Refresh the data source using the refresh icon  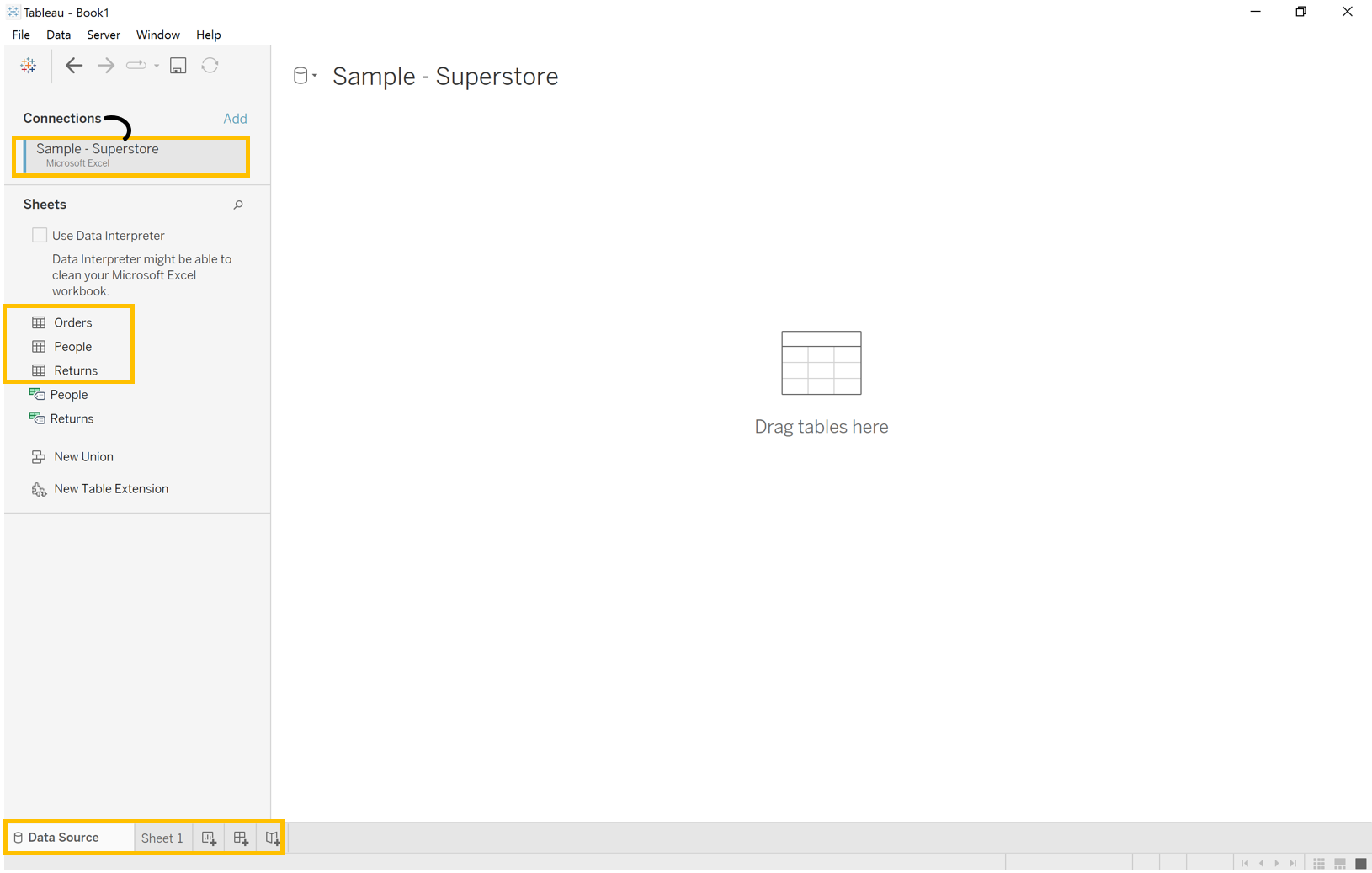coord(210,65)
